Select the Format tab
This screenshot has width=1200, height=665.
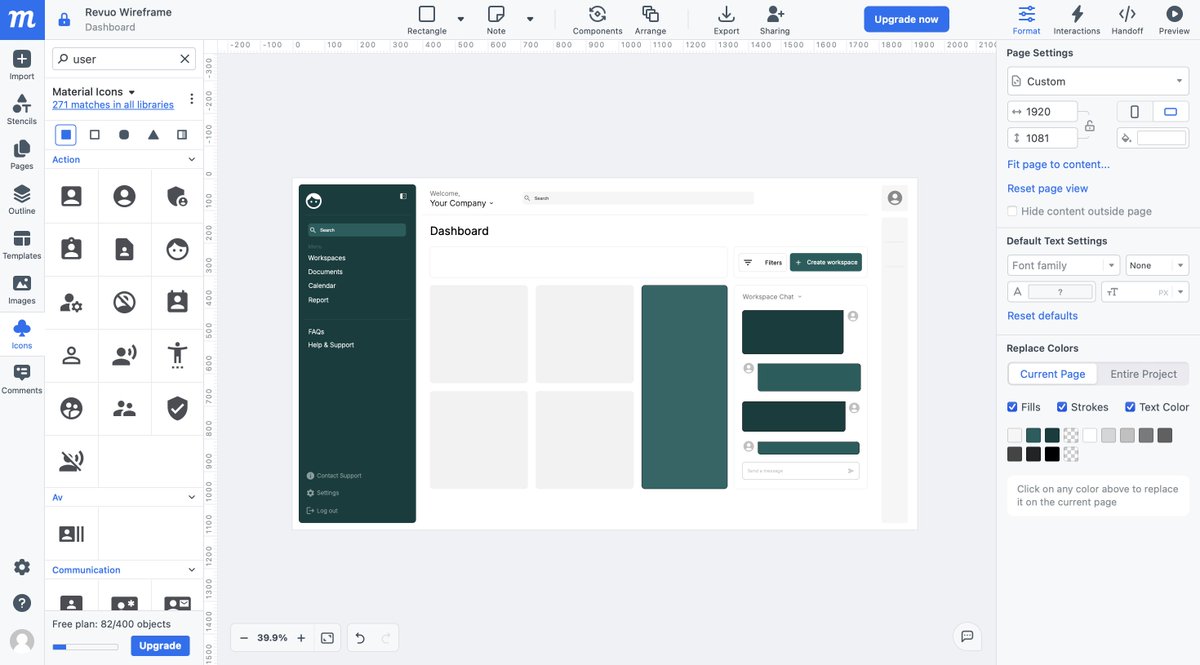1026,20
